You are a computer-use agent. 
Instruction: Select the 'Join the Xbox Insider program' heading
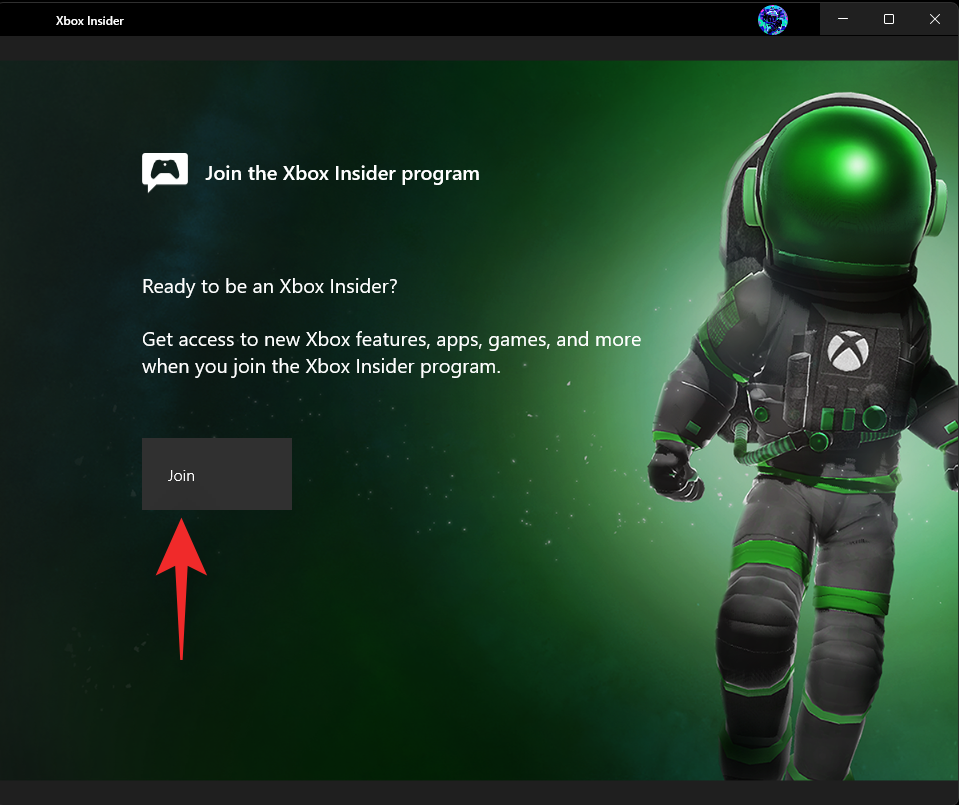(x=342, y=173)
